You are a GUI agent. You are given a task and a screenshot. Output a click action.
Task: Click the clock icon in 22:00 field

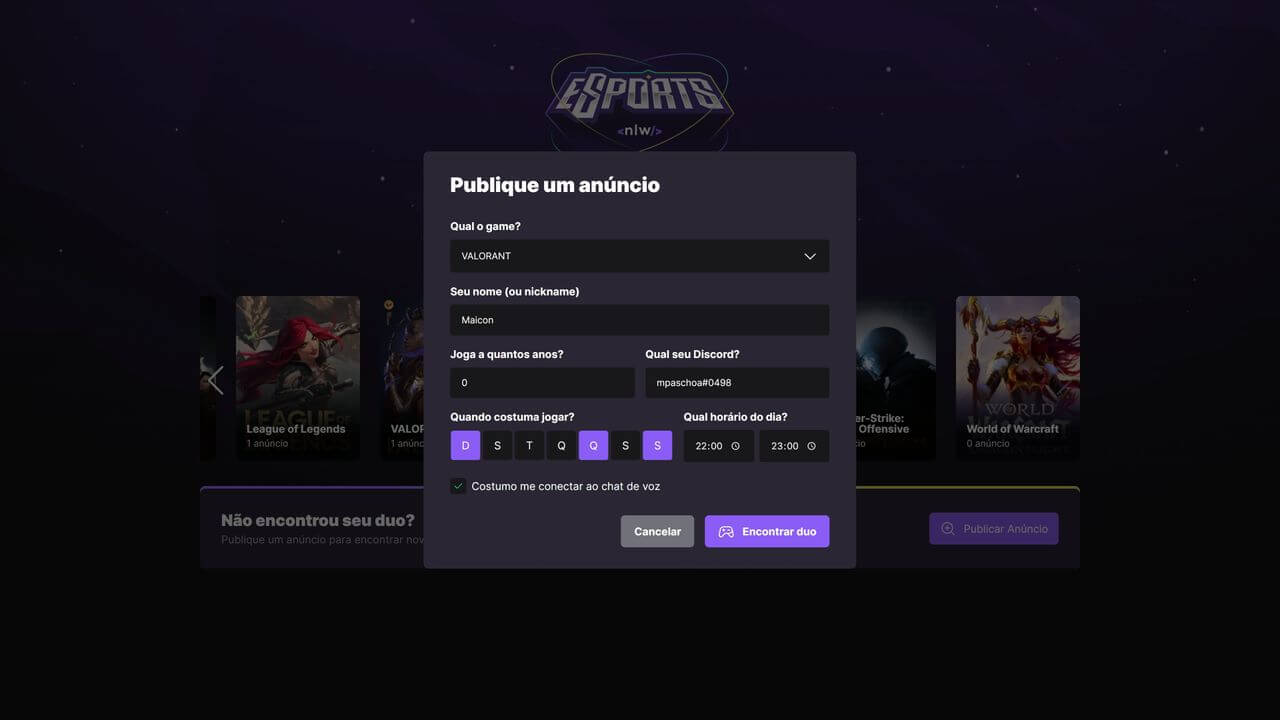pyautogui.click(x=736, y=446)
